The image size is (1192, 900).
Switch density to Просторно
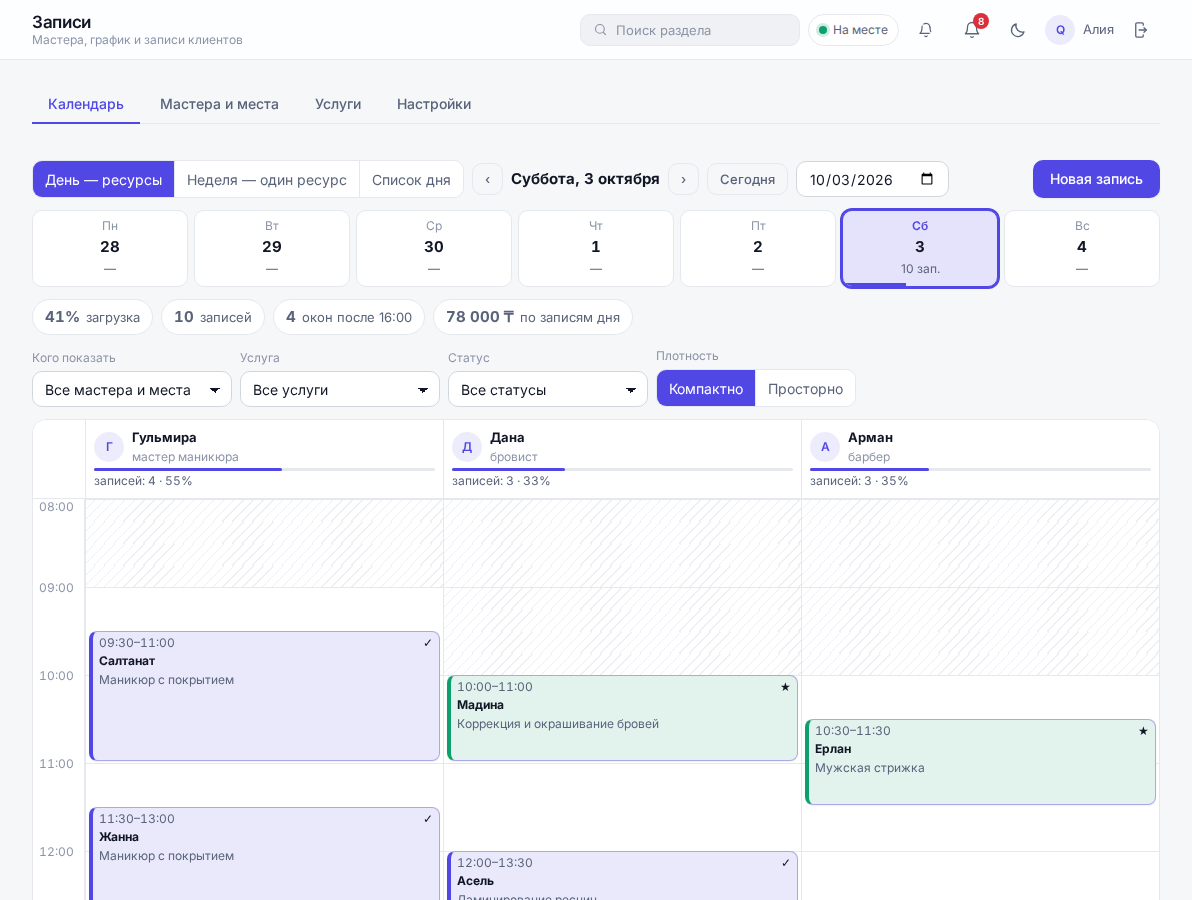pyautogui.click(x=805, y=388)
